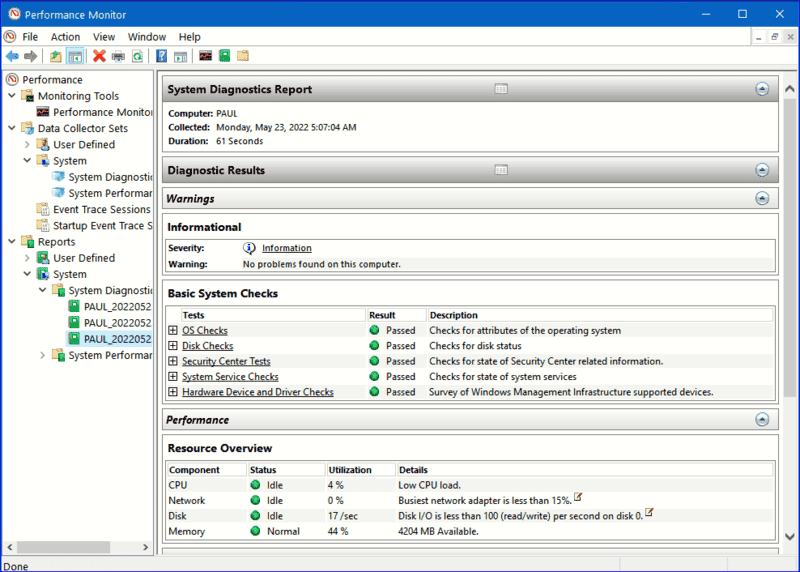The width and height of the screenshot is (800, 572).
Task: Expand System Performance under Reports
Action: coord(43,355)
